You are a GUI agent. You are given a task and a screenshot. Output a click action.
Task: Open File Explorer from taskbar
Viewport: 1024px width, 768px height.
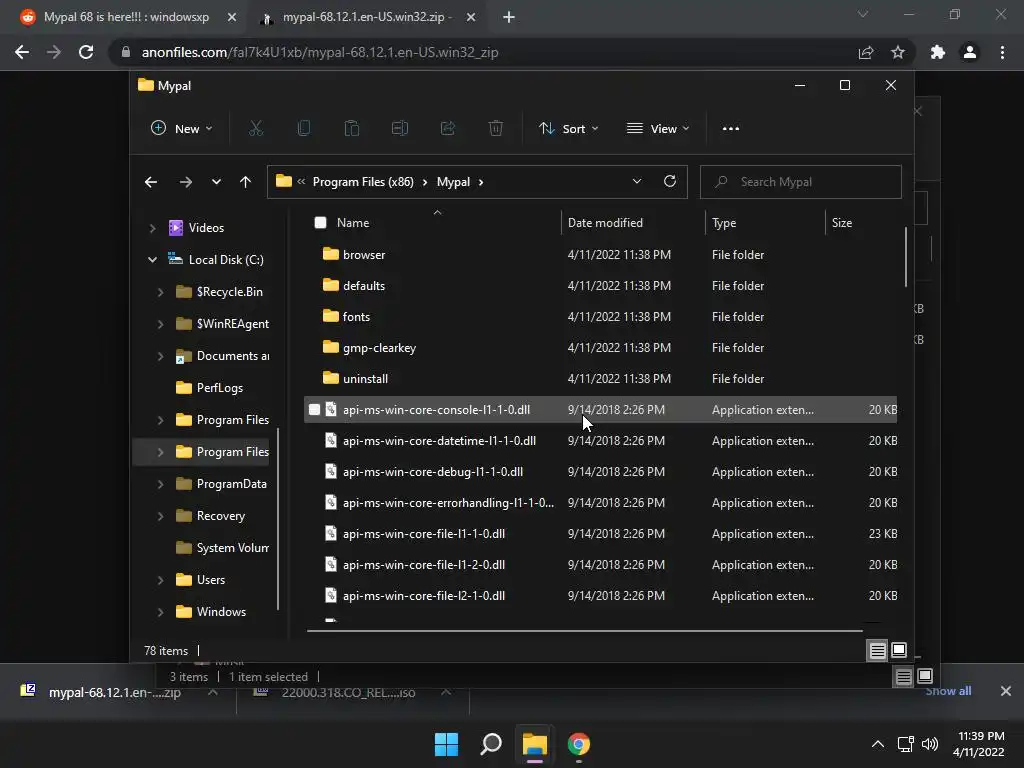(x=535, y=744)
